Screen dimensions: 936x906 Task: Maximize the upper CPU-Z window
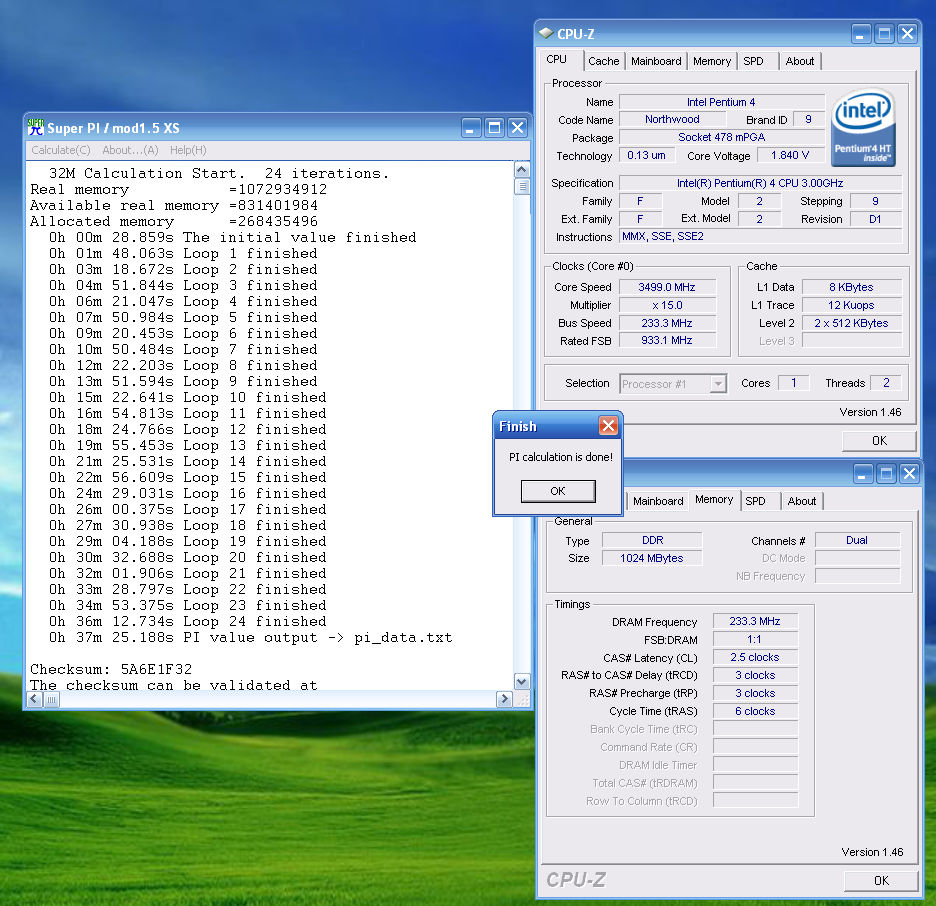click(x=884, y=33)
